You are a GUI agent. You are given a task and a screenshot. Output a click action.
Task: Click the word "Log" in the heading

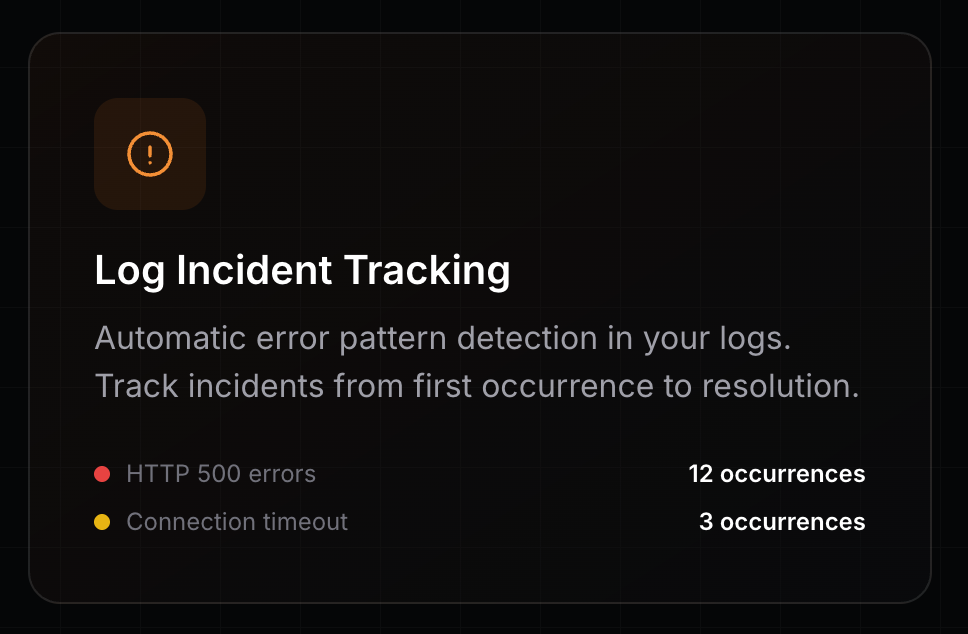(130, 272)
